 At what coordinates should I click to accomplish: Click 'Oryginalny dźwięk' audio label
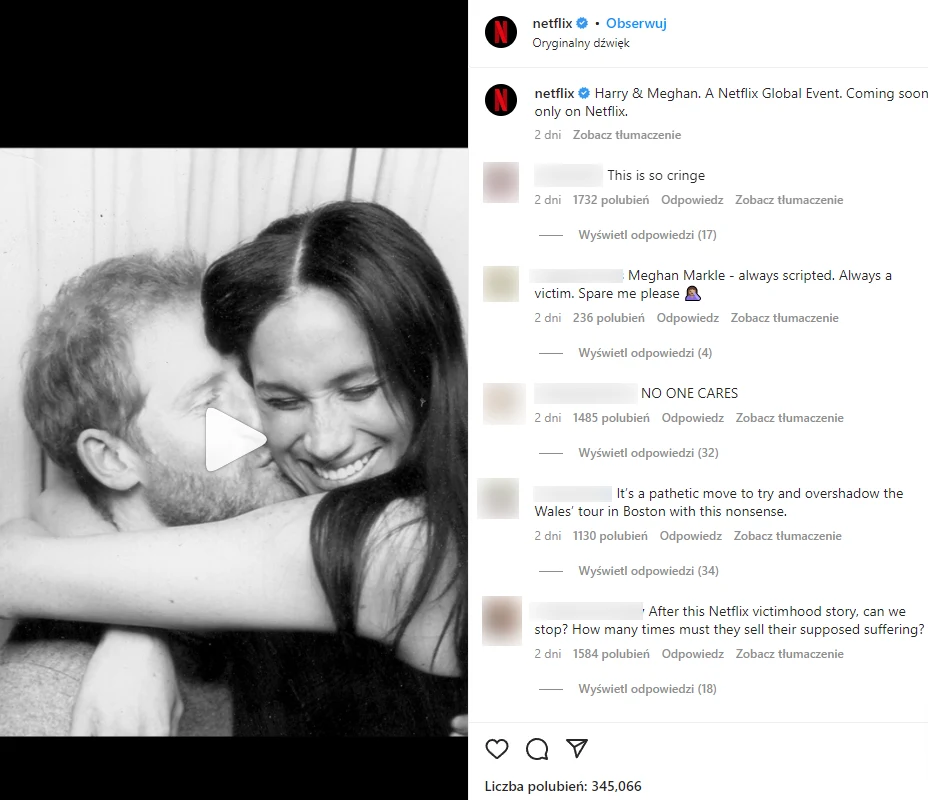click(x=580, y=43)
